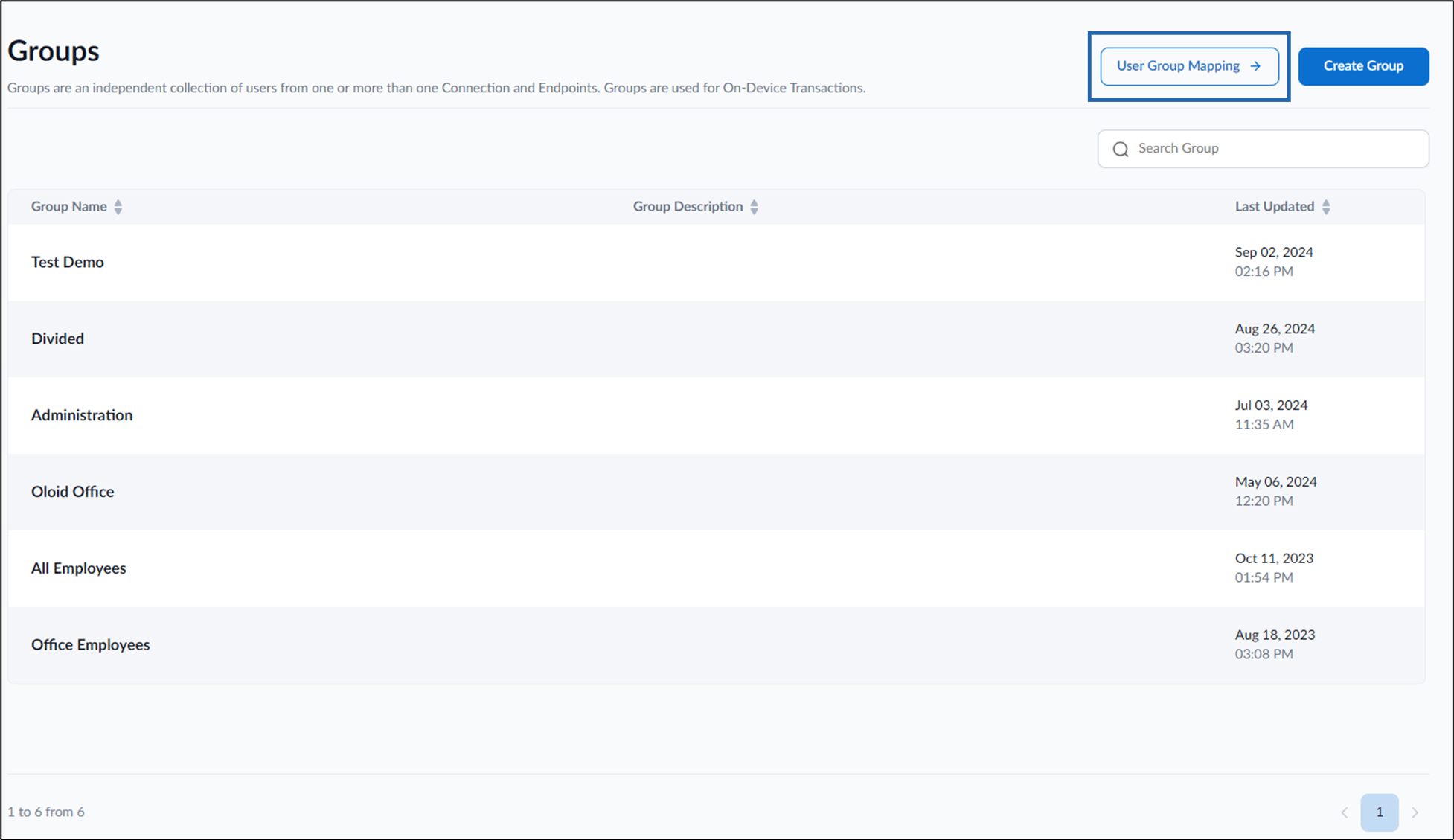Image resolution: width=1454 pixels, height=840 pixels.
Task: Select the Oct 11, 2023 date cell
Action: click(1274, 568)
